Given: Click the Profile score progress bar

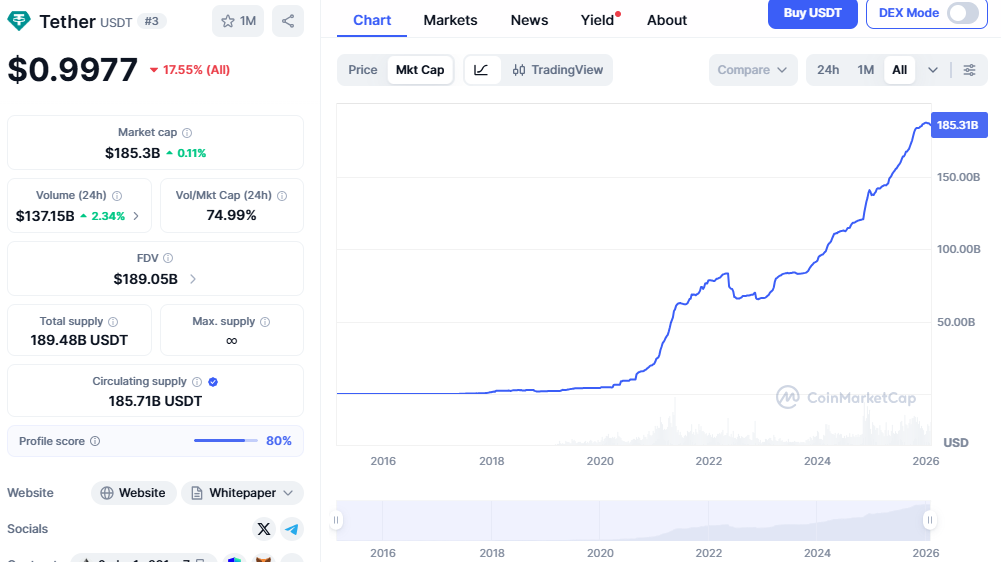Looking at the screenshot, I should pyautogui.click(x=226, y=441).
